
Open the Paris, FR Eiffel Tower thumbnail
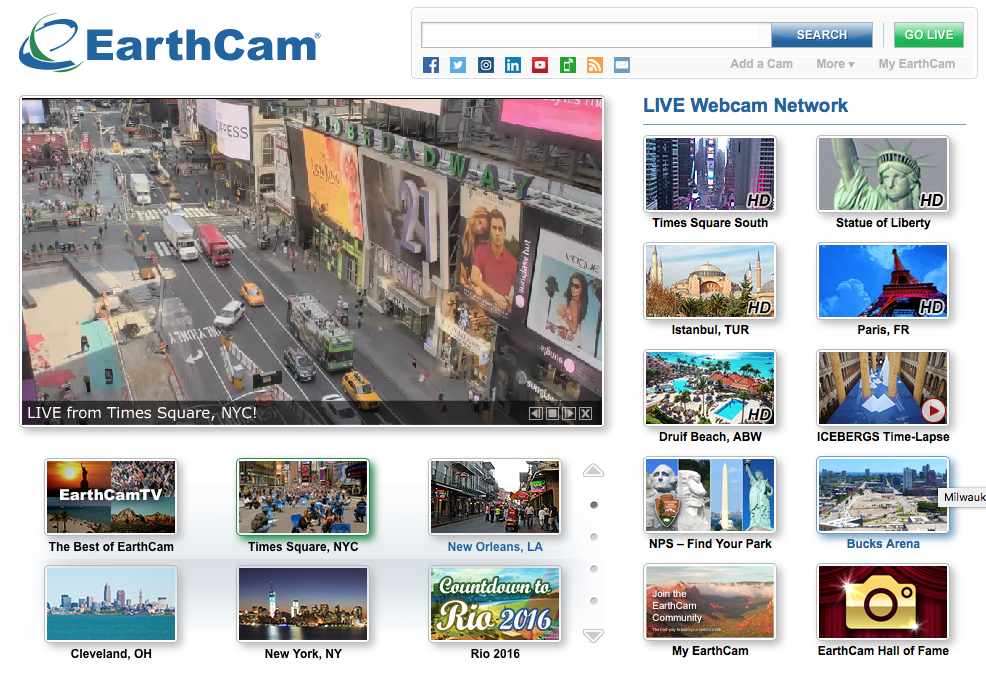[883, 280]
